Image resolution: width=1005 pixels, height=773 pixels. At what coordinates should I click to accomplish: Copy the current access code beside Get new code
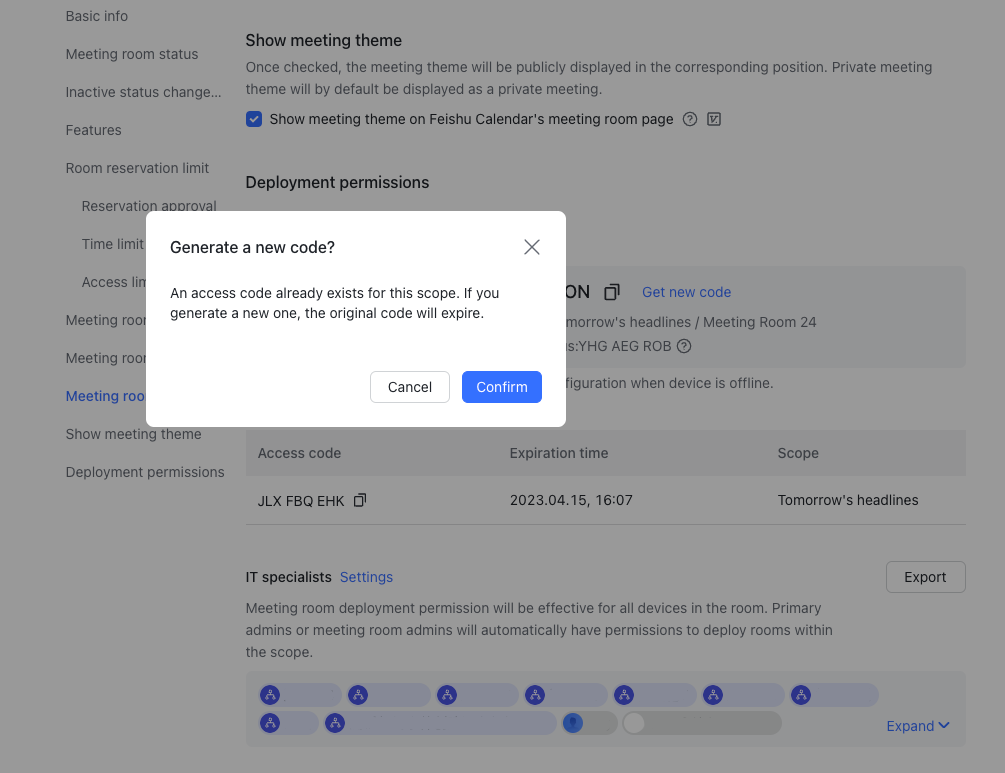[x=612, y=292]
